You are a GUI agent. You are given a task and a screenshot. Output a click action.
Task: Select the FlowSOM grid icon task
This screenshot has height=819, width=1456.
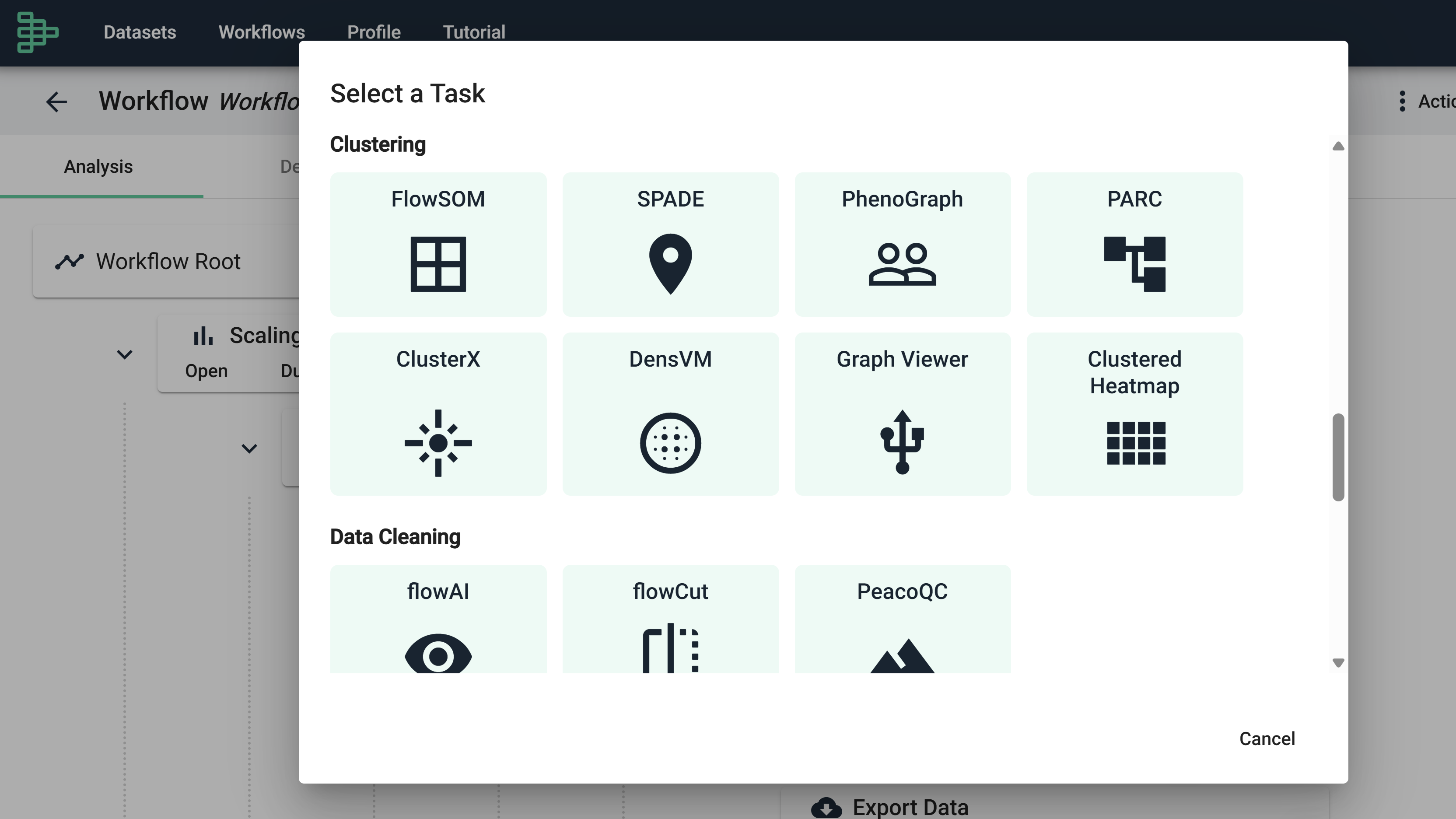(438, 244)
